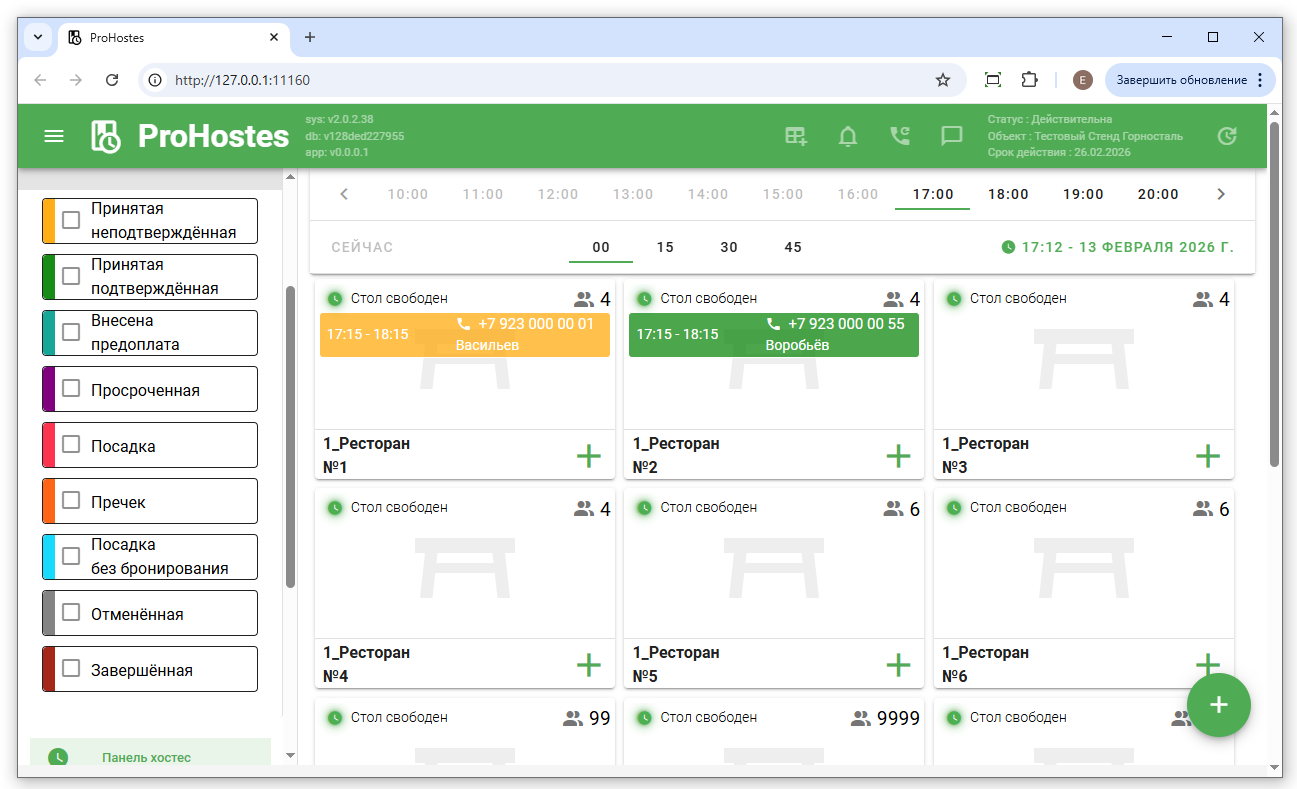Image resolution: width=1297 pixels, height=789 pixels.
Task: Advance timeline with right chevron
Action: pos(1220,194)
